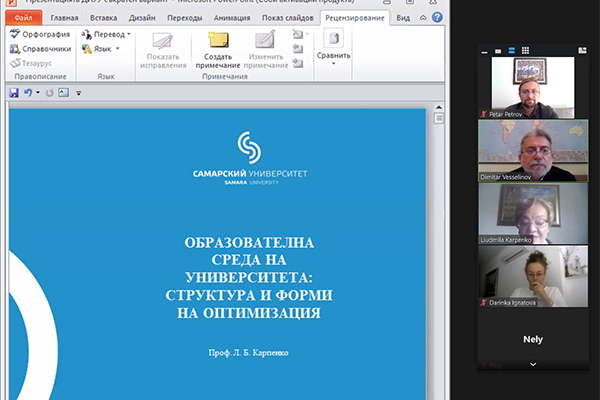Switch to the Вид tab
600x400 pixels.
point(403,18)
